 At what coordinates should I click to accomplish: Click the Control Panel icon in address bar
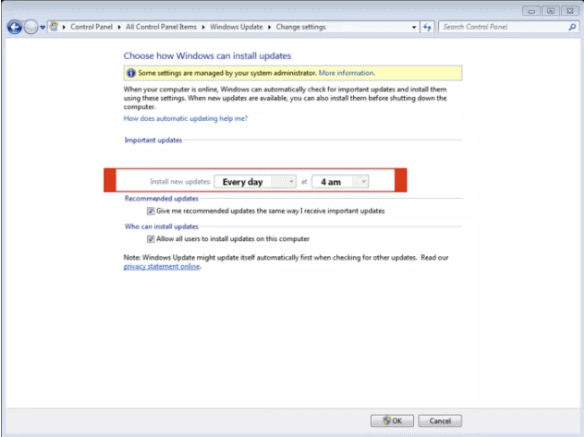pos(54,27)
